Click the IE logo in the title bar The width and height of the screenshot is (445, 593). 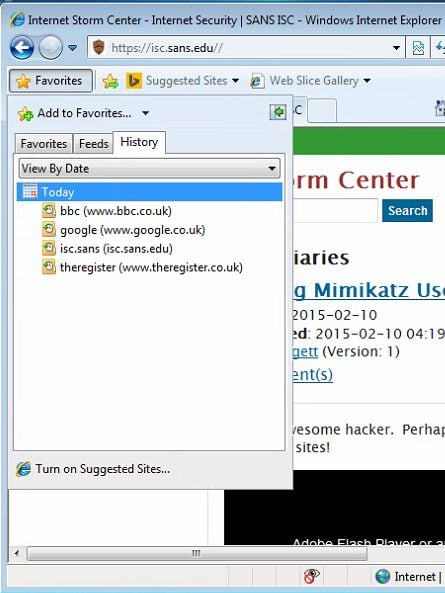(17, 20)
